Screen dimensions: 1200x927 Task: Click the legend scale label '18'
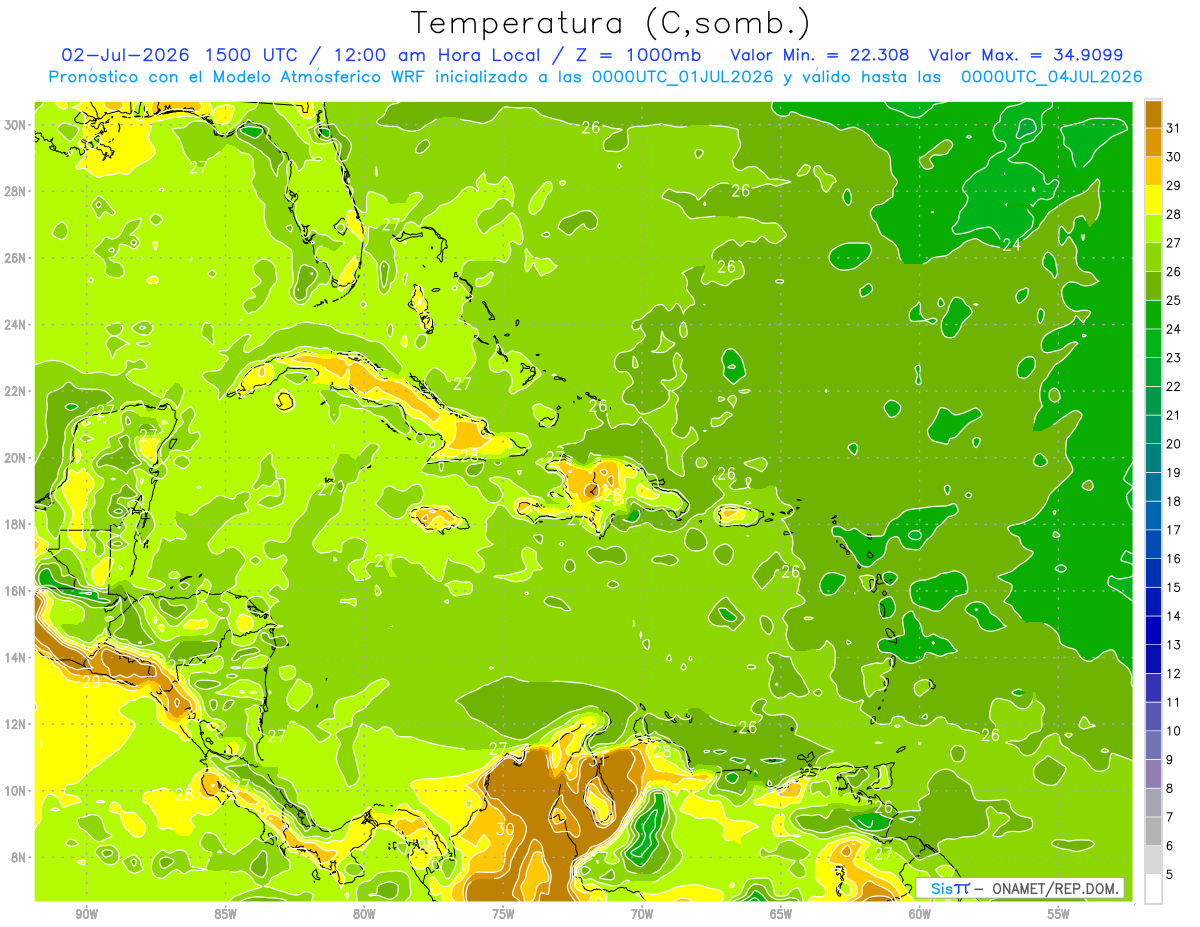click(x=1174, y=501)
